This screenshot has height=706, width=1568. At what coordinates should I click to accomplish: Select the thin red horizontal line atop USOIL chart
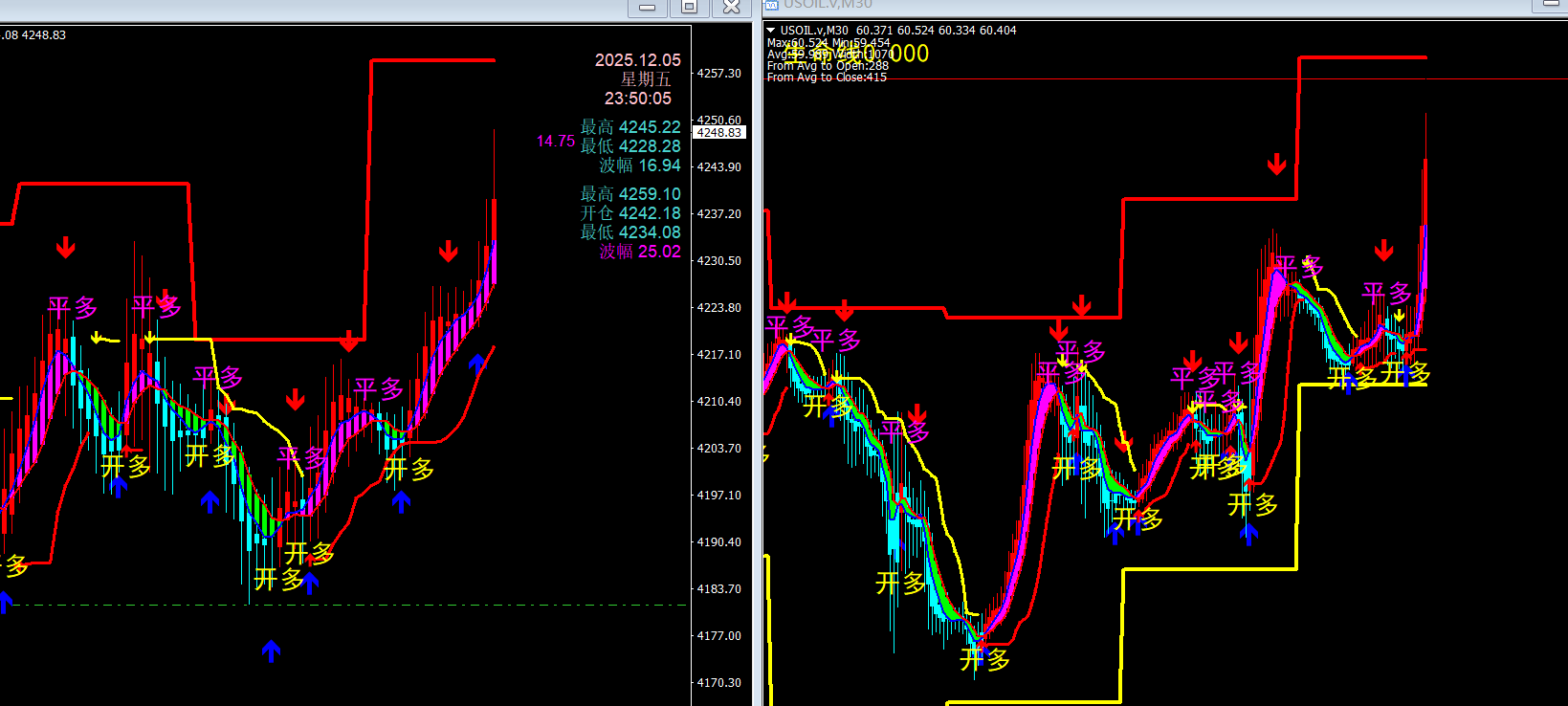coord(1165,79)
